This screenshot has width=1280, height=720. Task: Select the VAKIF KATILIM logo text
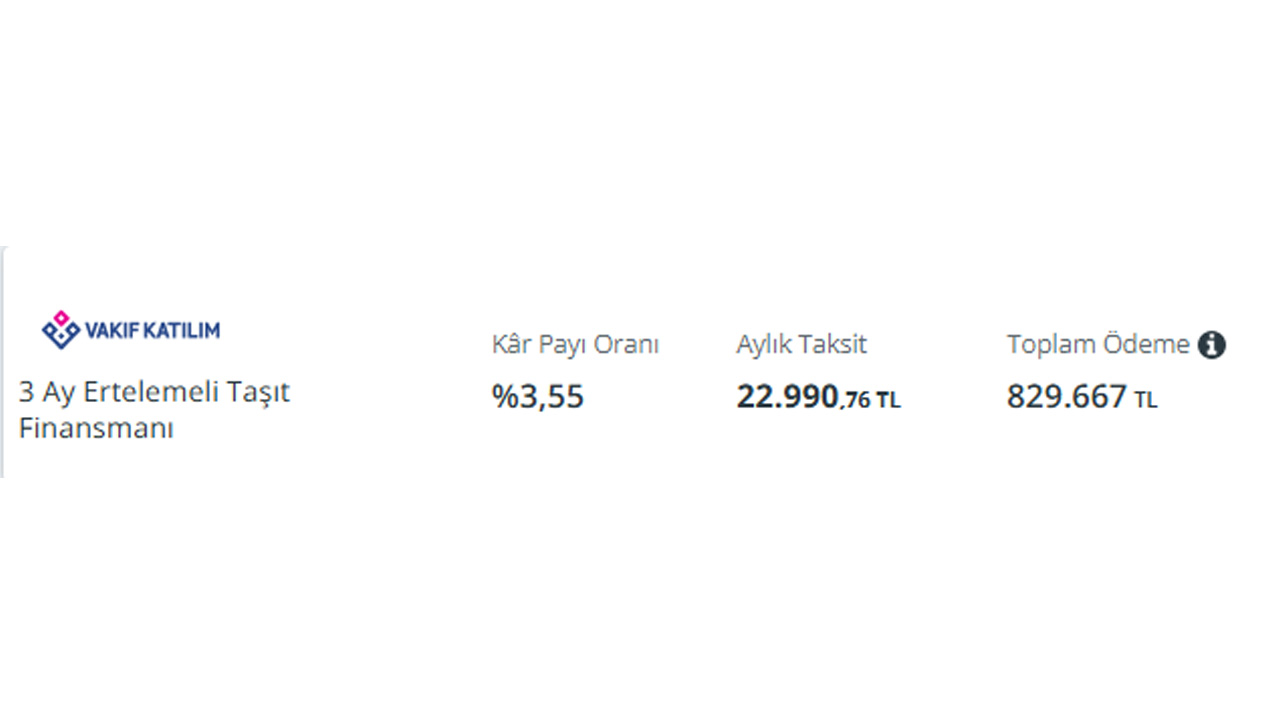pyautogui.click(x=151, y=330)
